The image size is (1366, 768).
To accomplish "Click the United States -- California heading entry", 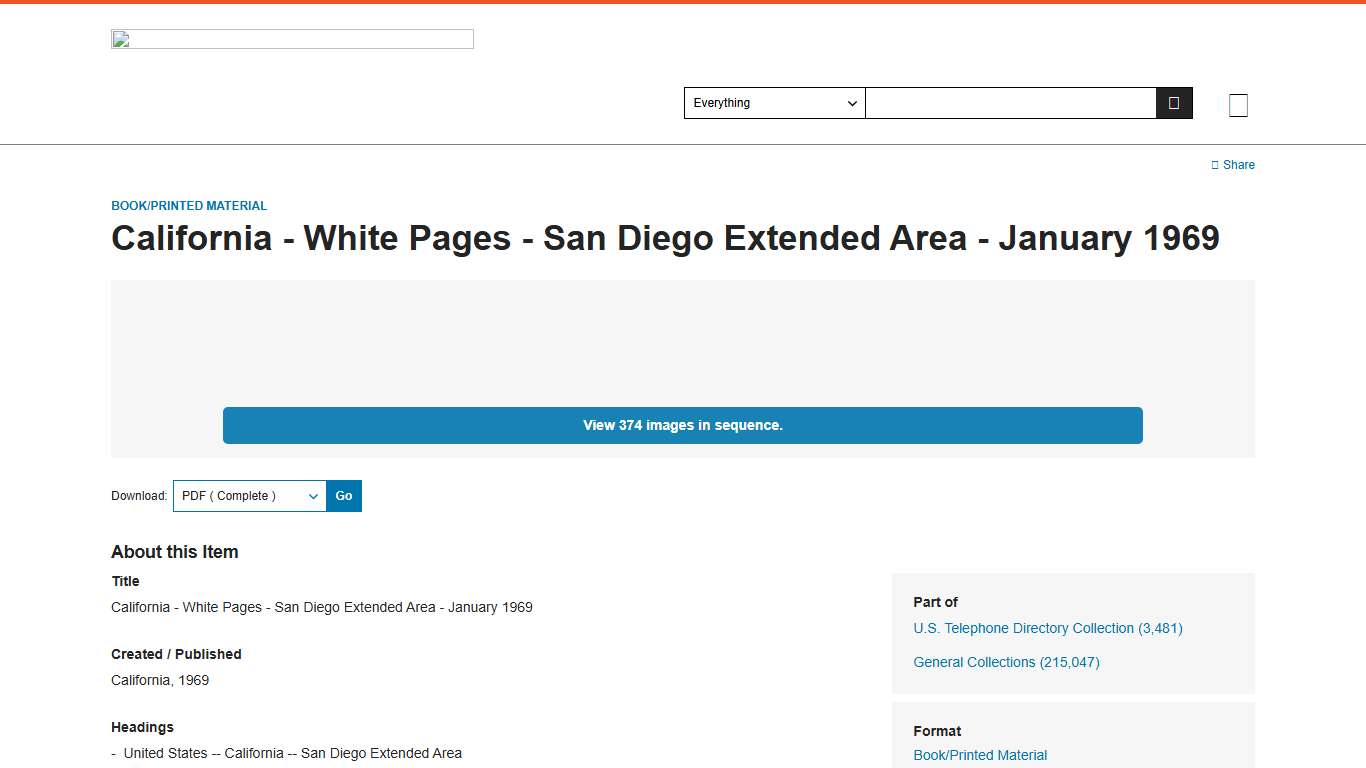I will coord(291,753).
